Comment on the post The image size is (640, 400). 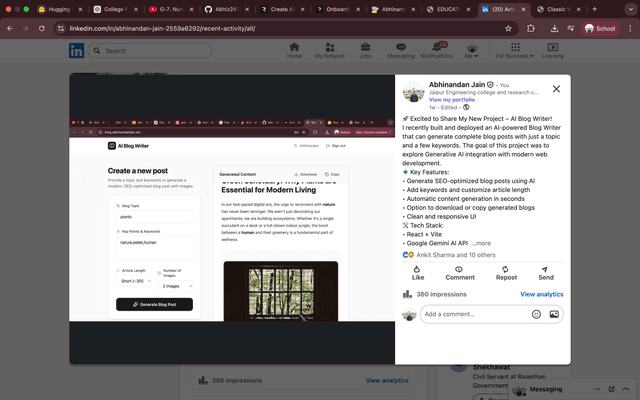point(460,273)
